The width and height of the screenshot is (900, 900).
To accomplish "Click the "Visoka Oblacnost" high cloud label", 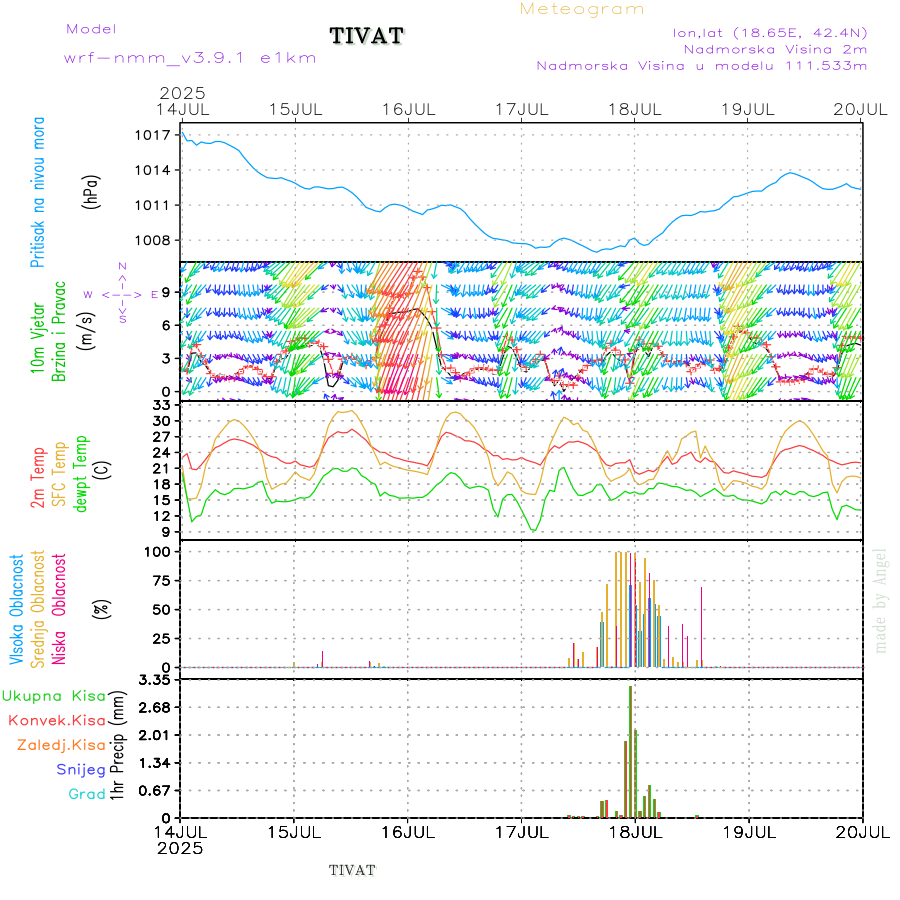I will click(x=17, y=609).
